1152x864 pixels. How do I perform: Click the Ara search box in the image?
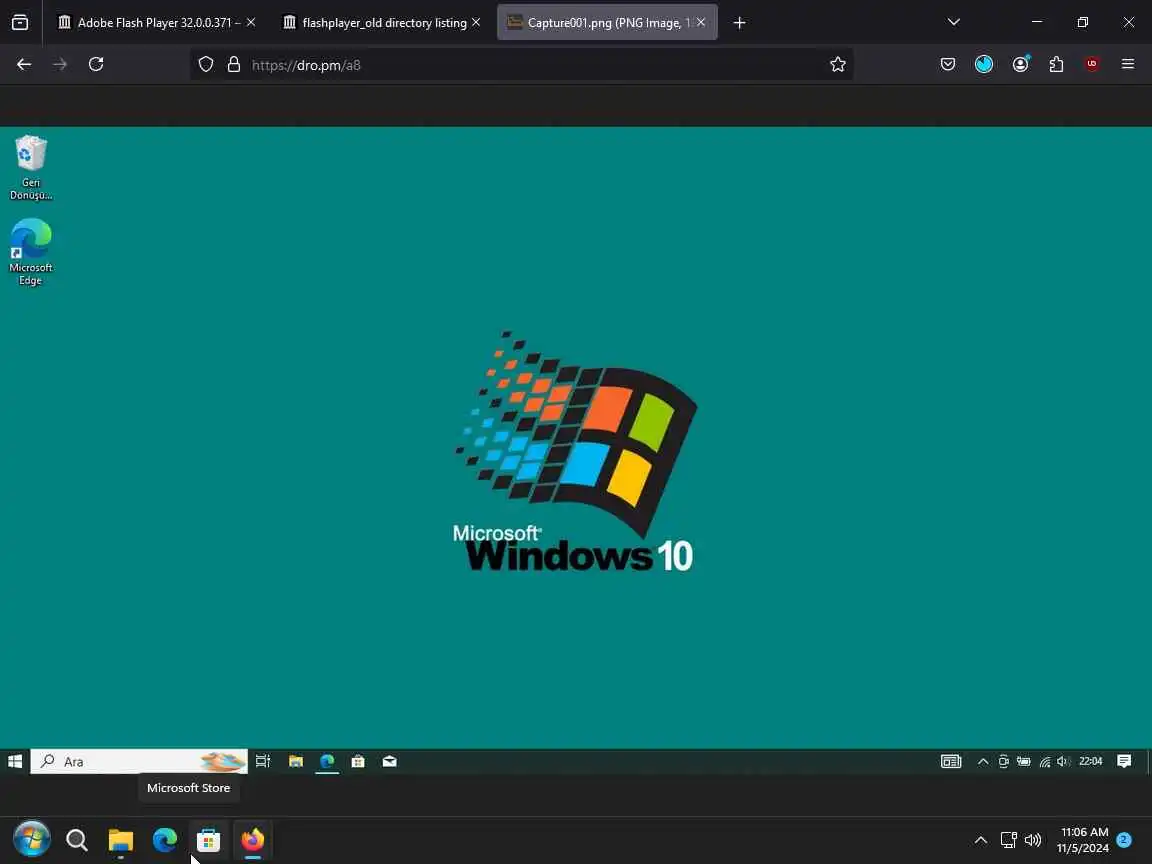tap(139, 761)
